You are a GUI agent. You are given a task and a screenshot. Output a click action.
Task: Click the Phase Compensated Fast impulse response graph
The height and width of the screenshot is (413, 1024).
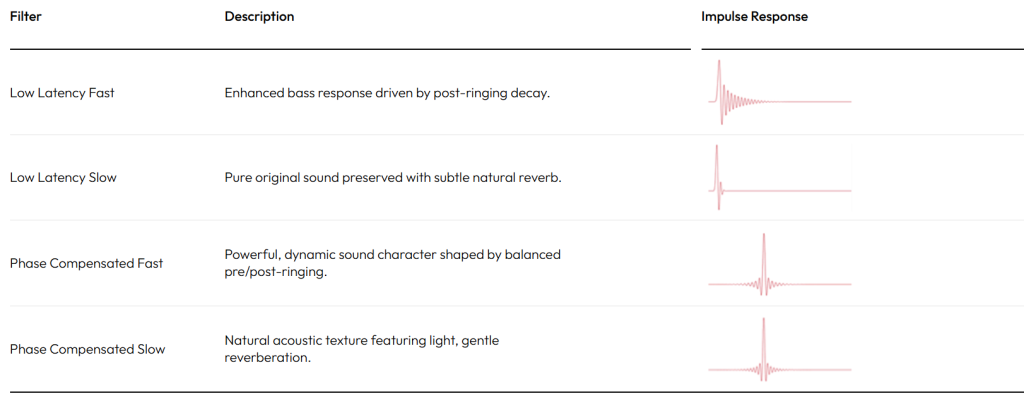pos(780,264)
